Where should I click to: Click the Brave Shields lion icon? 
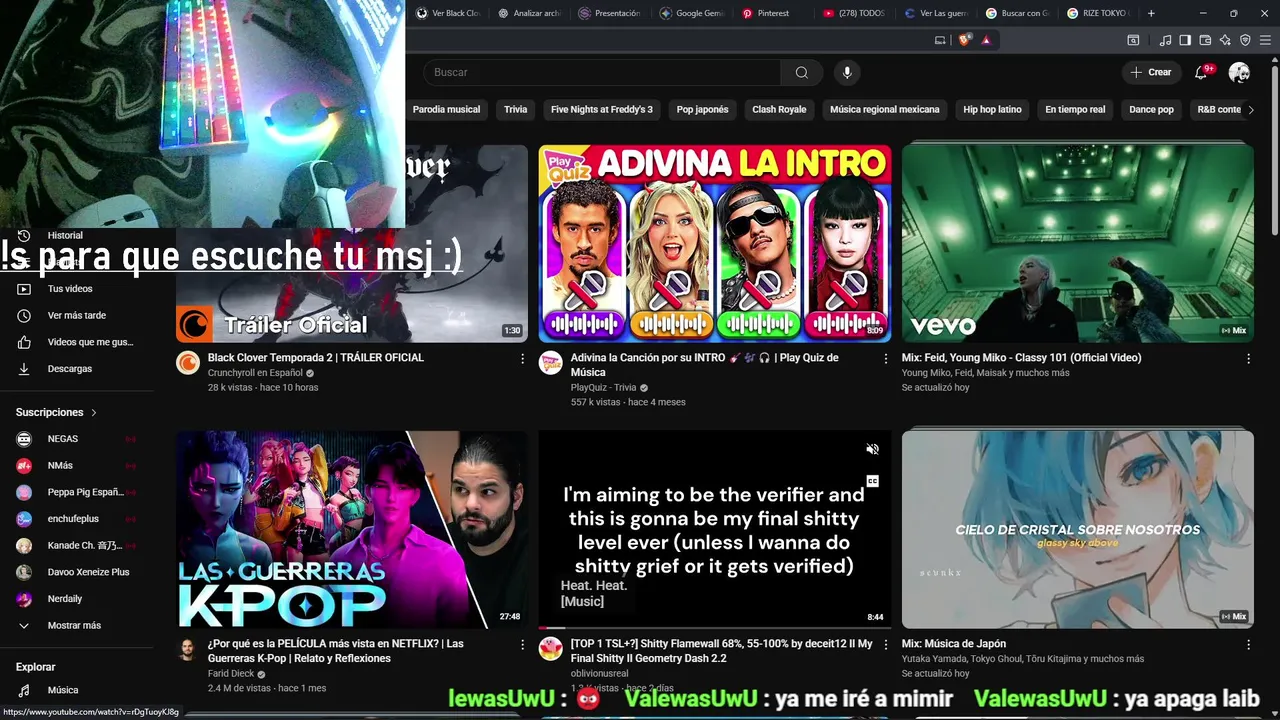pos(964,40)
